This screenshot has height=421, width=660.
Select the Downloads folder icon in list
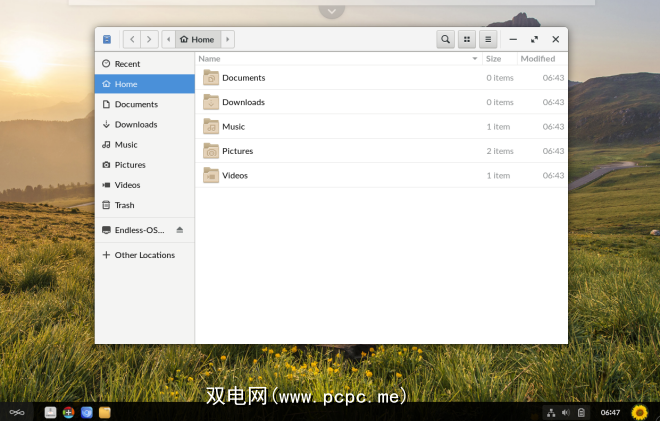pyautogui.click(x=211, y=102)
